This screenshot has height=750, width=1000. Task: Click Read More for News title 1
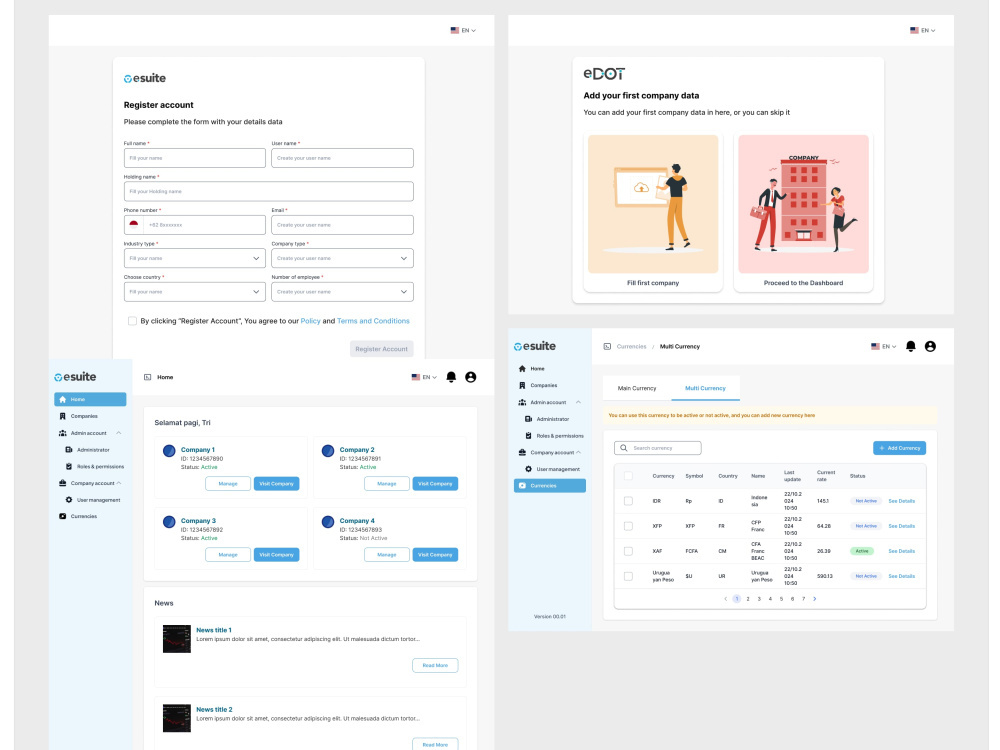[435, 665]
